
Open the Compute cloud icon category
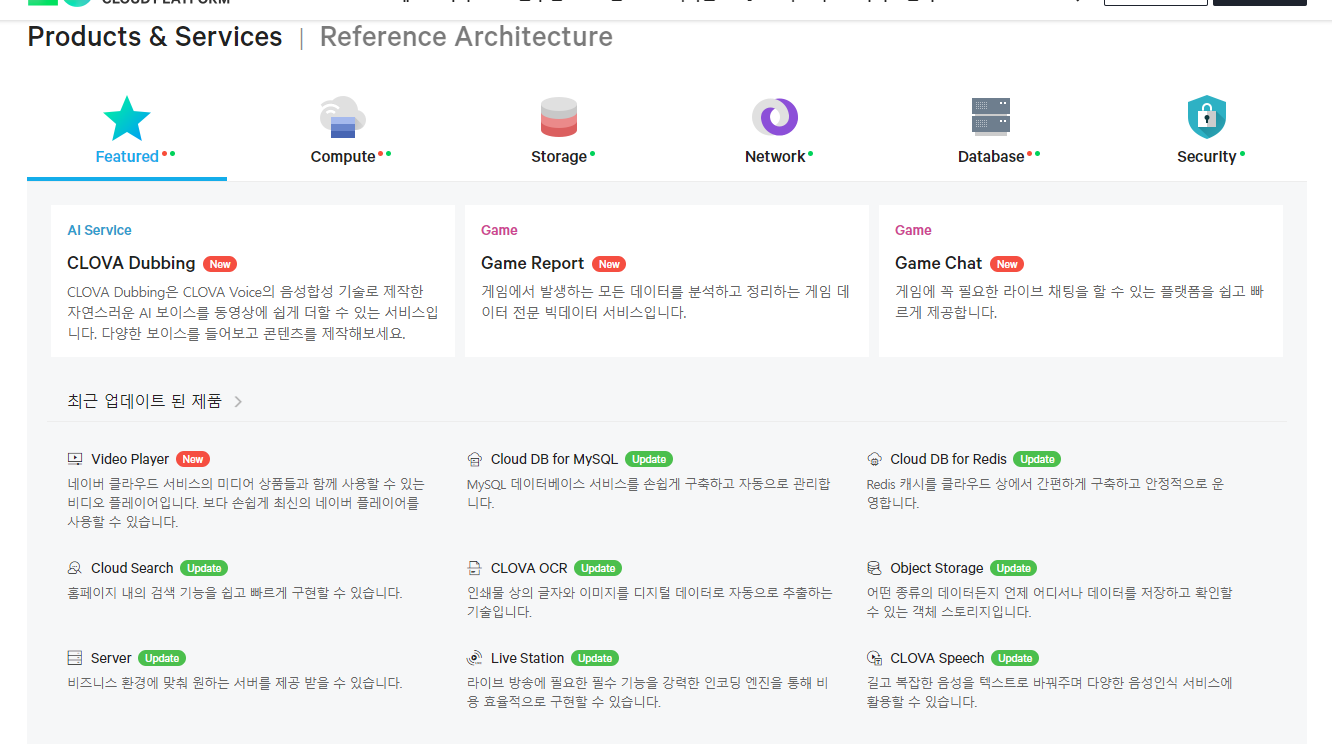tap(343, 118)
